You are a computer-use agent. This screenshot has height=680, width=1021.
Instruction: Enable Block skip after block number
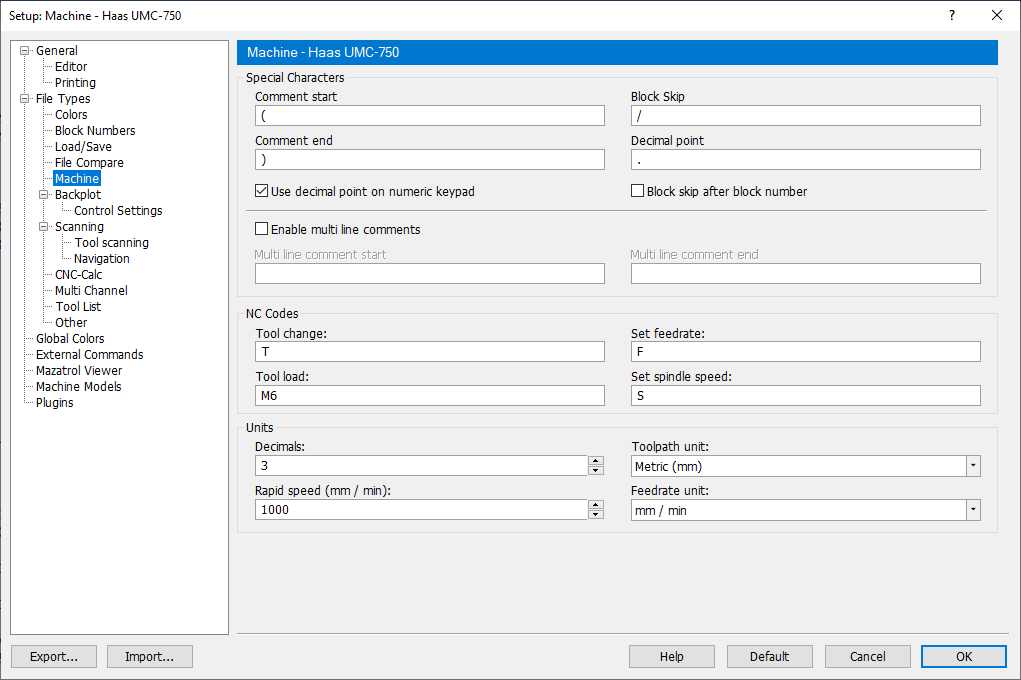click(638, 191)
